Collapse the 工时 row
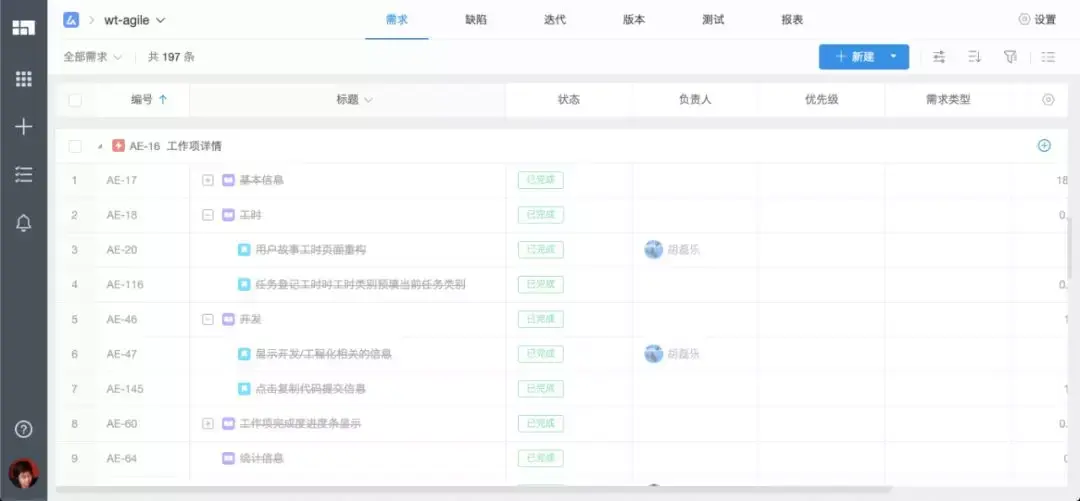This screenshot has width=1080, height=501. click(x=207, y=215)
